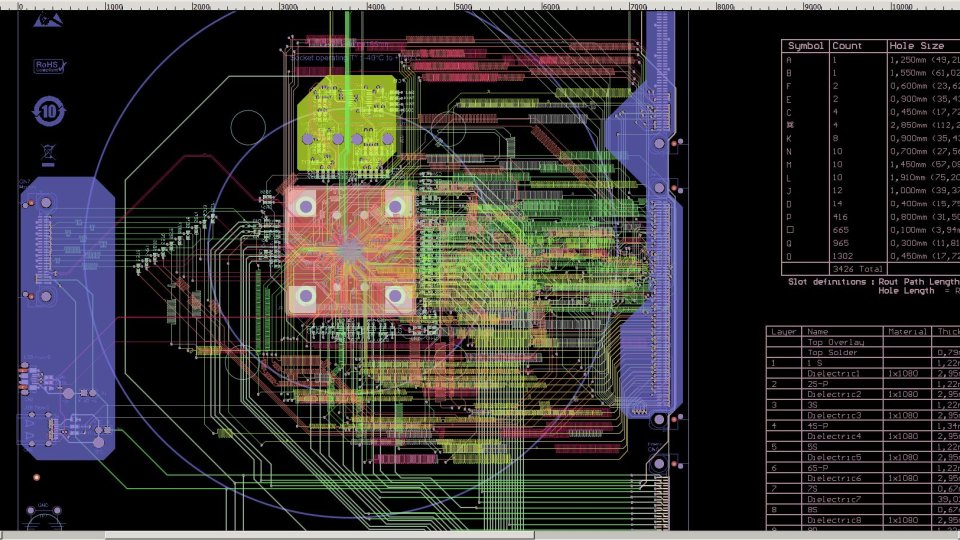Click the 7S layer name
Screen dimensions: 960x540
812,489
